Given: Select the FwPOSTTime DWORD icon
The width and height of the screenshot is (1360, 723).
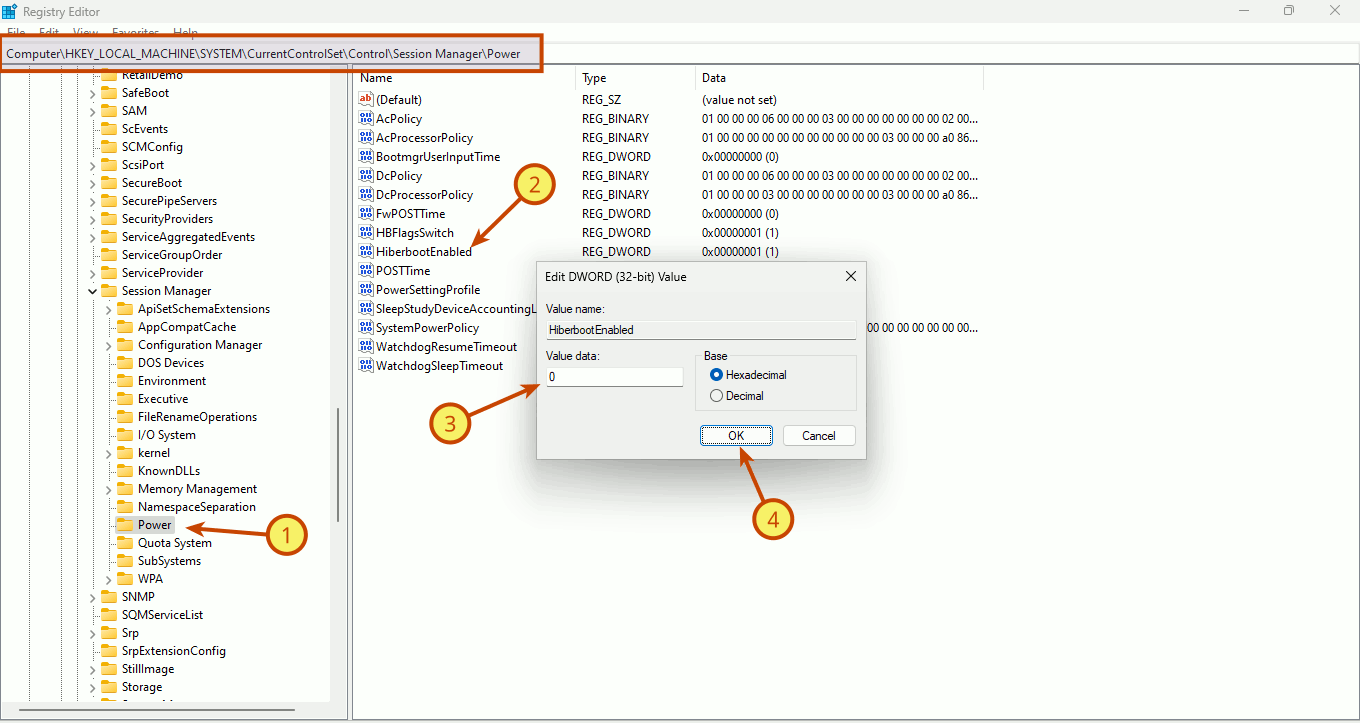Looking at the screenshot, I should coord(365,214).
